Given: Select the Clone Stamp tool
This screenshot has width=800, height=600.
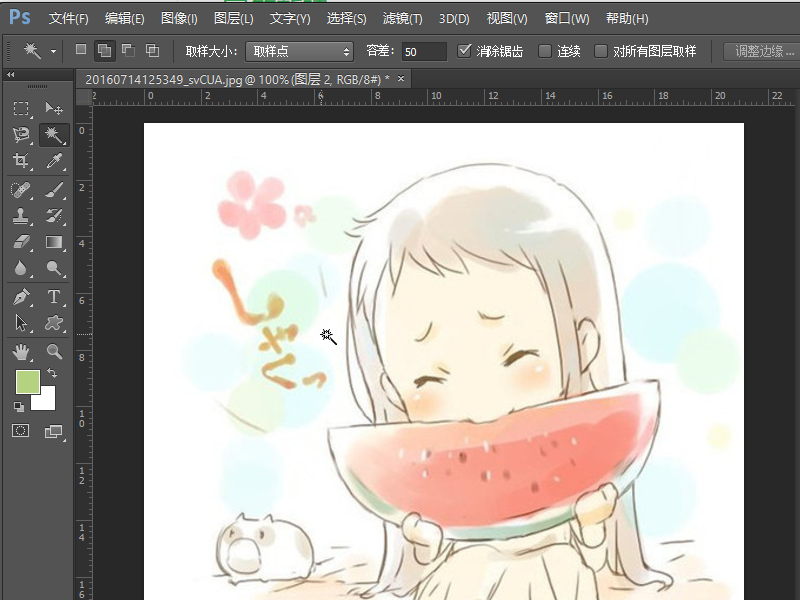Looking at the screenshot, I should (20, 216).
